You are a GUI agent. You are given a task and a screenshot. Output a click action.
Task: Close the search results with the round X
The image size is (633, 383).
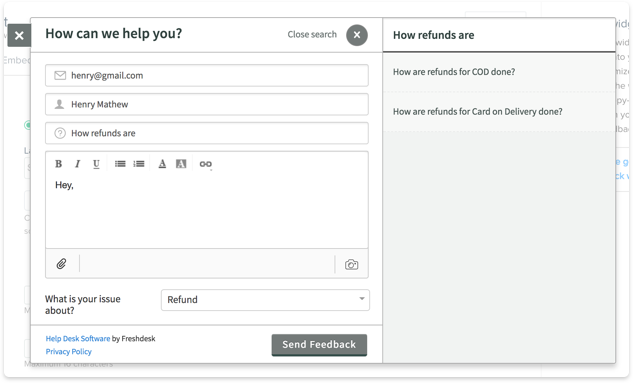tap(357, 35)
